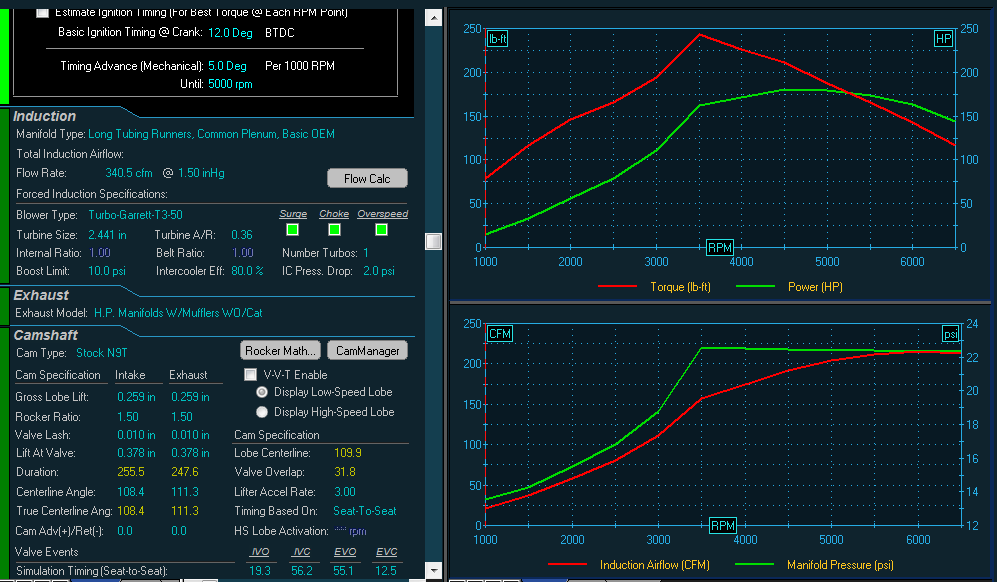Open the Flow Calc dialog

click(367, 178)
